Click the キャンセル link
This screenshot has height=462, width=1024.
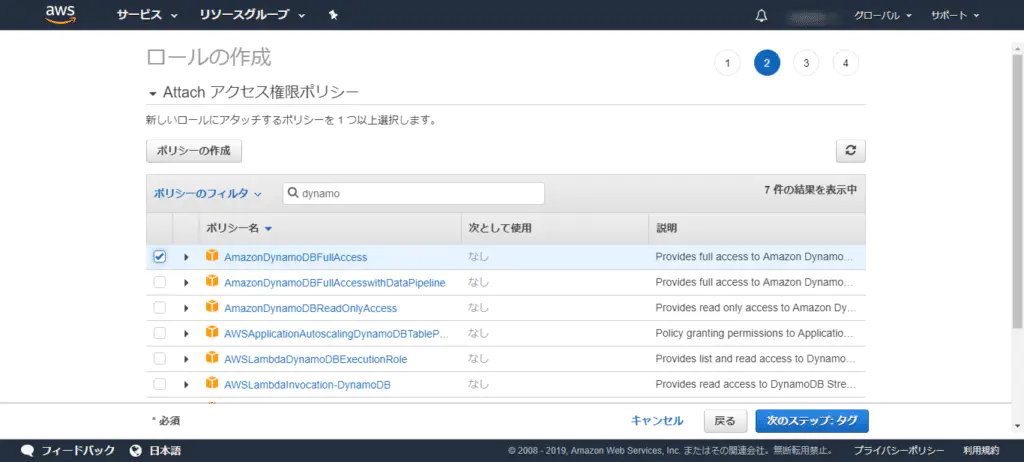click(657, 421)
